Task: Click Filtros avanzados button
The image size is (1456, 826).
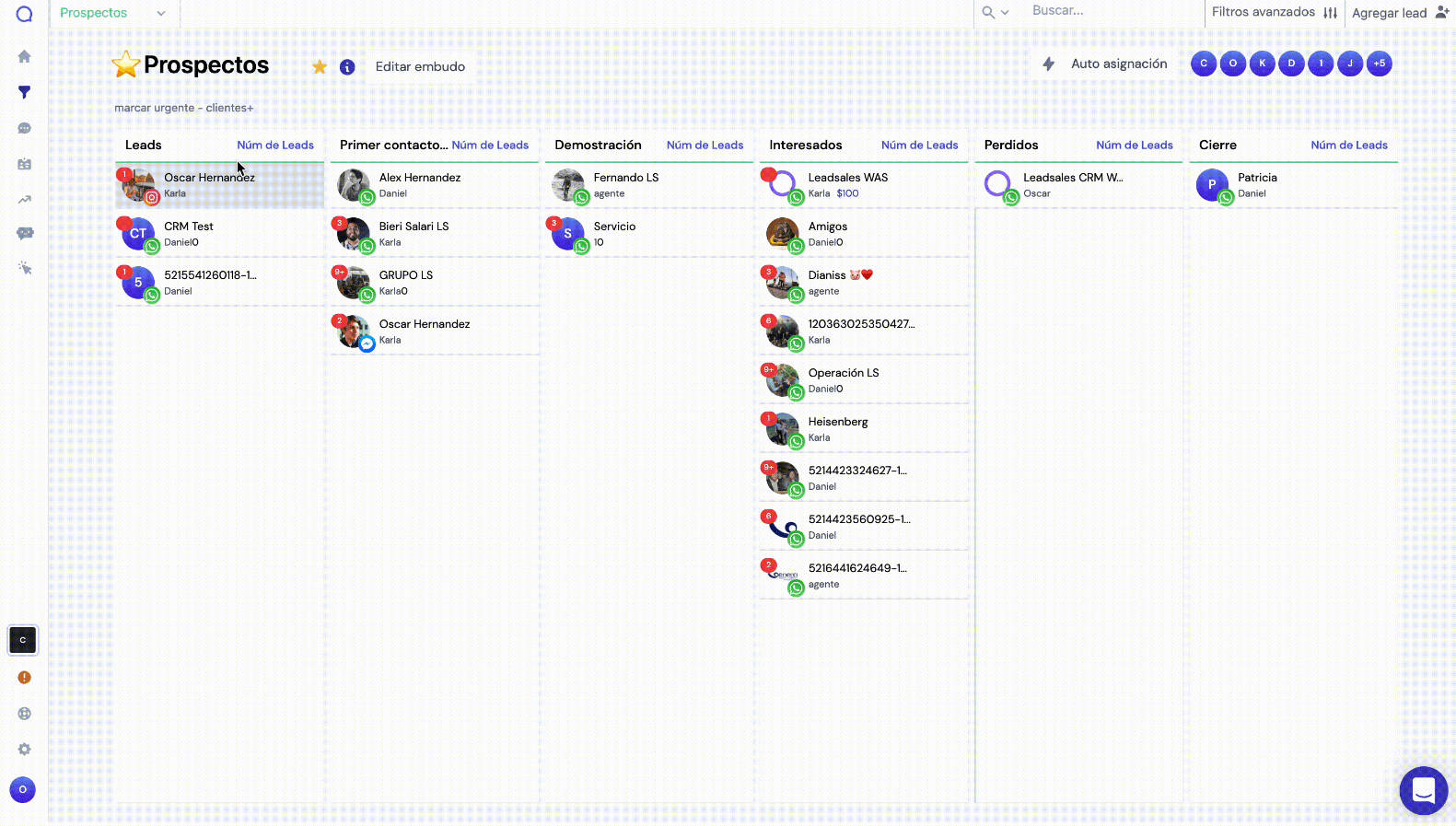Action: coord(1274,12)
